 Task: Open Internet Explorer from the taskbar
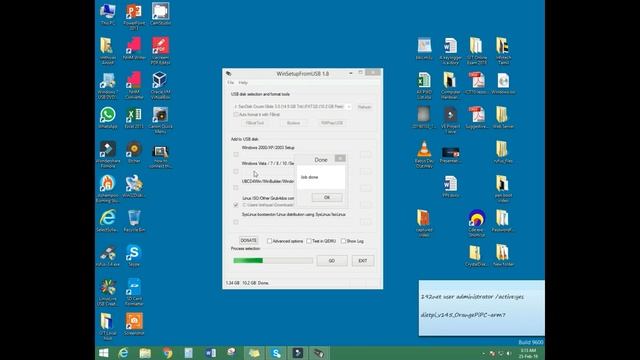pyautogui.click(x=123, y=353)
